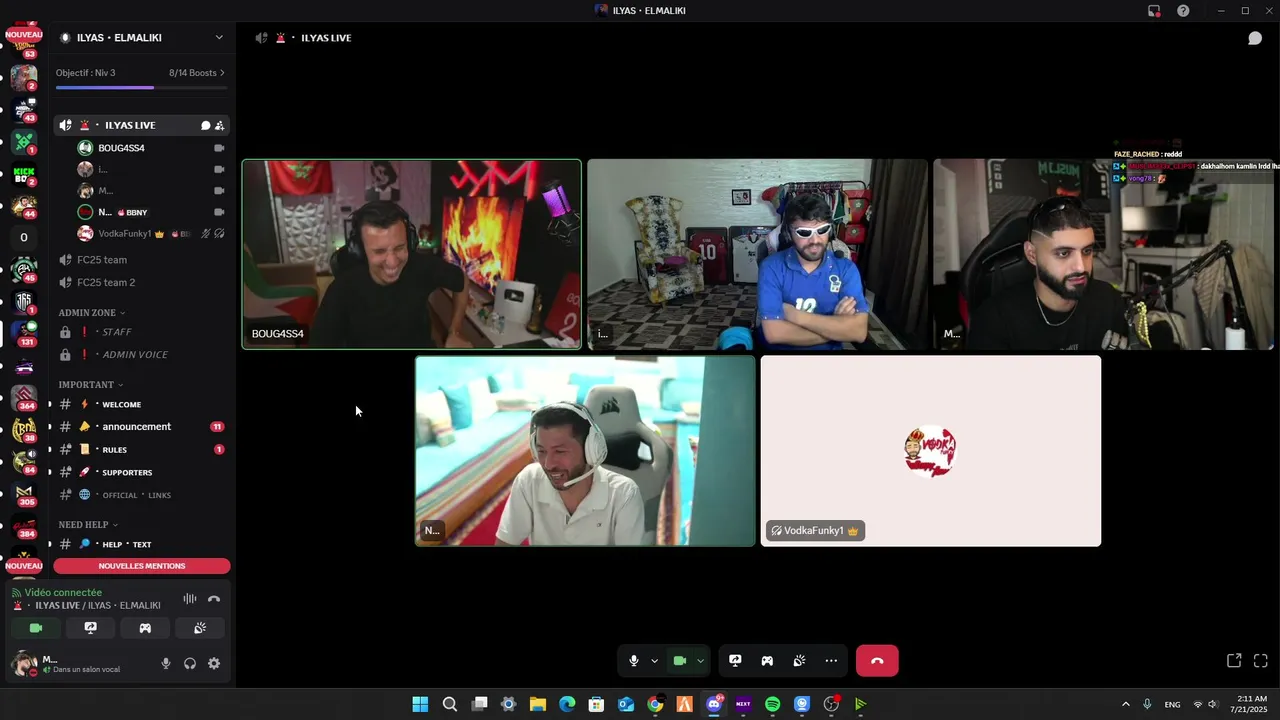The image size is (1280, 720).
Task: Open soundboard in bottom call bar
Action: [x=799, y=661]
